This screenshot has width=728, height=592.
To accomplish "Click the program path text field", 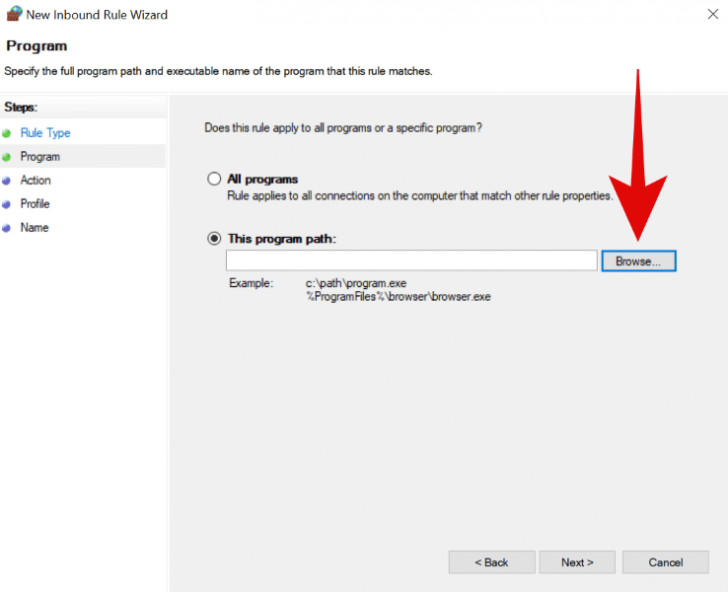I will [411, 261].
